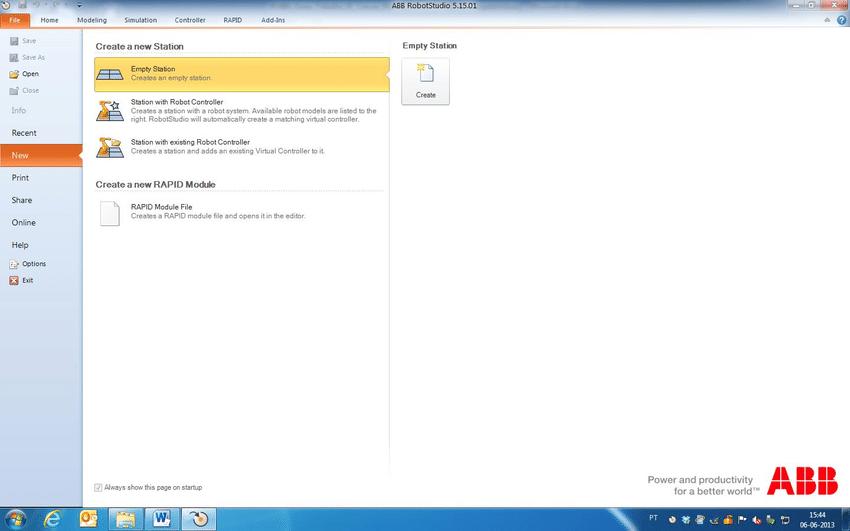Launch Internet Explorer from the taskbar

click(x=53, y=520)
